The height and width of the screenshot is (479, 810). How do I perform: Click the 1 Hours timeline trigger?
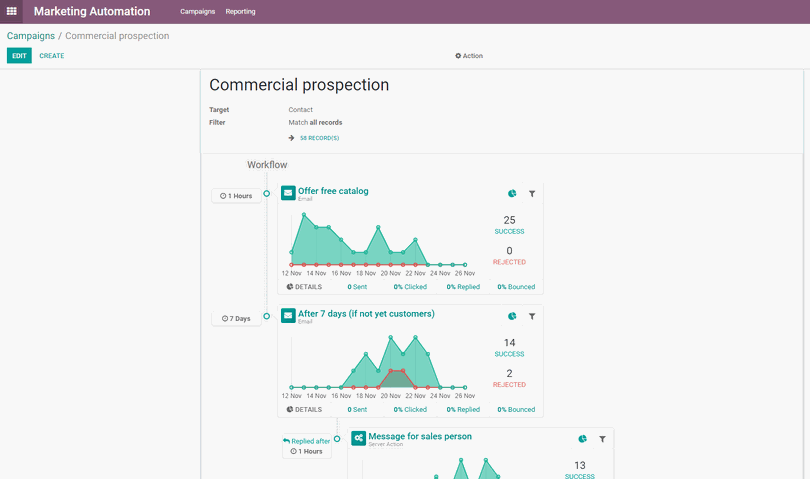(236, 196)
